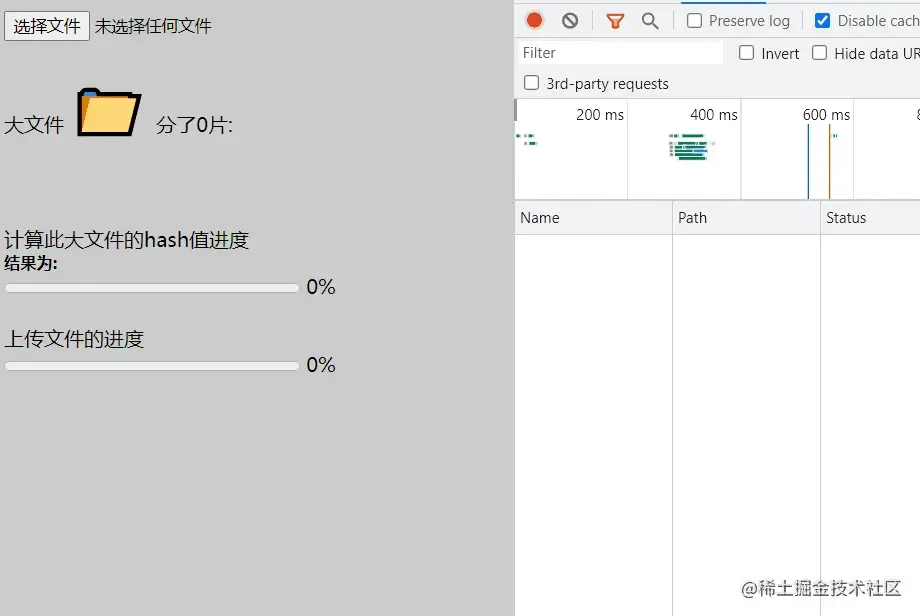Focus the Filter text field
The height and width of the screenshot is (616, 920).
(620, 53)
